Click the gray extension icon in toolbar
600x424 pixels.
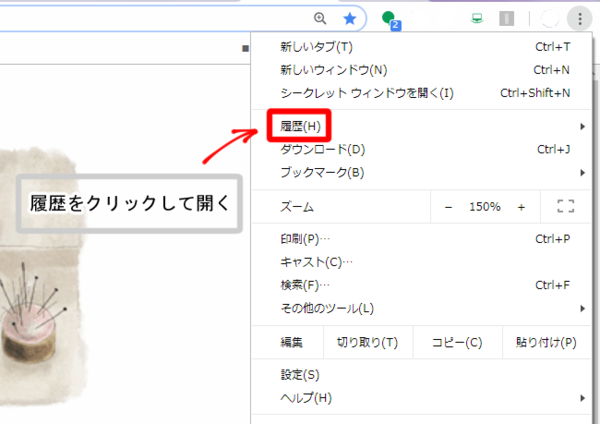pyautogui.click(x=507, y=18)
